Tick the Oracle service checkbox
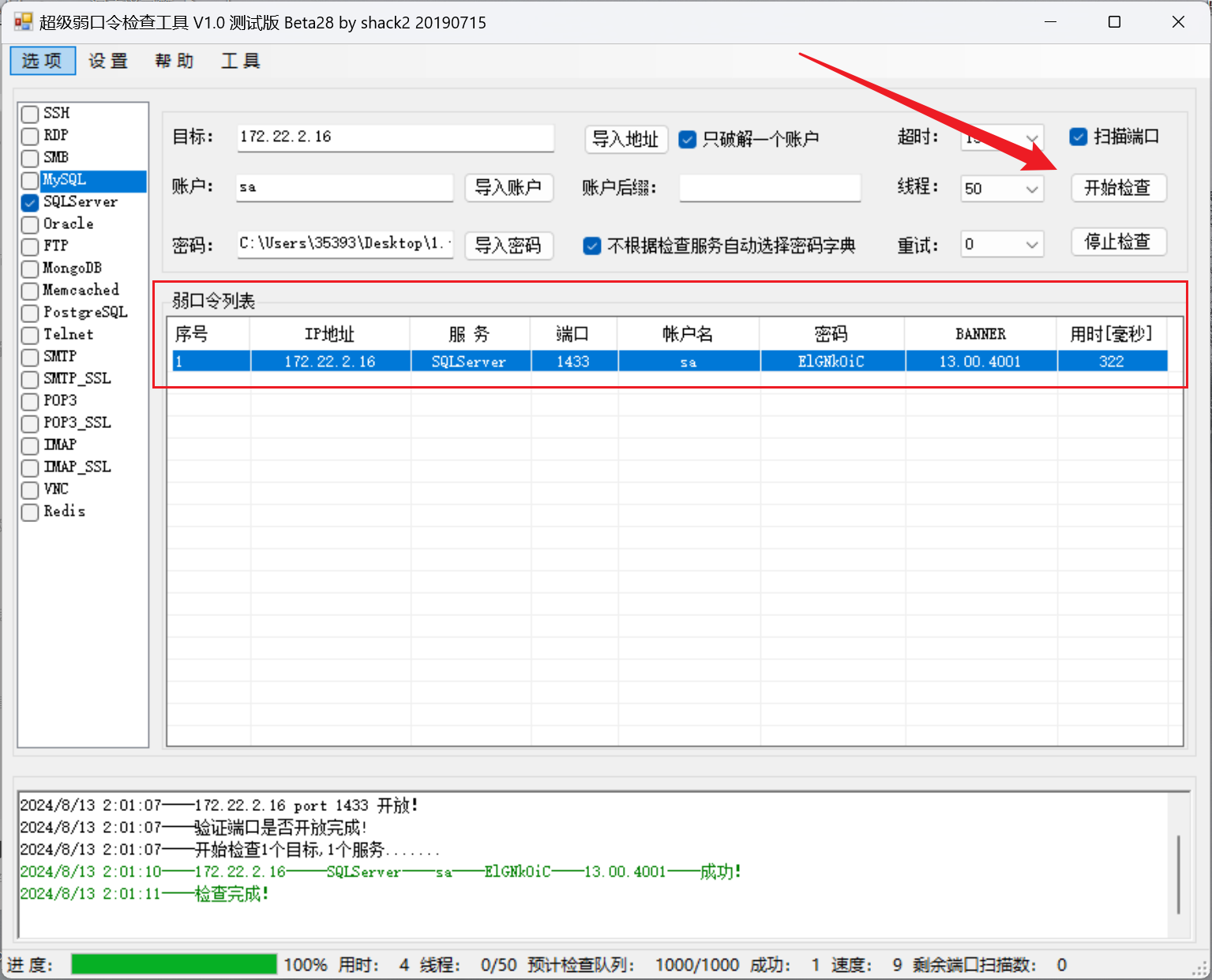 [30, 224]
